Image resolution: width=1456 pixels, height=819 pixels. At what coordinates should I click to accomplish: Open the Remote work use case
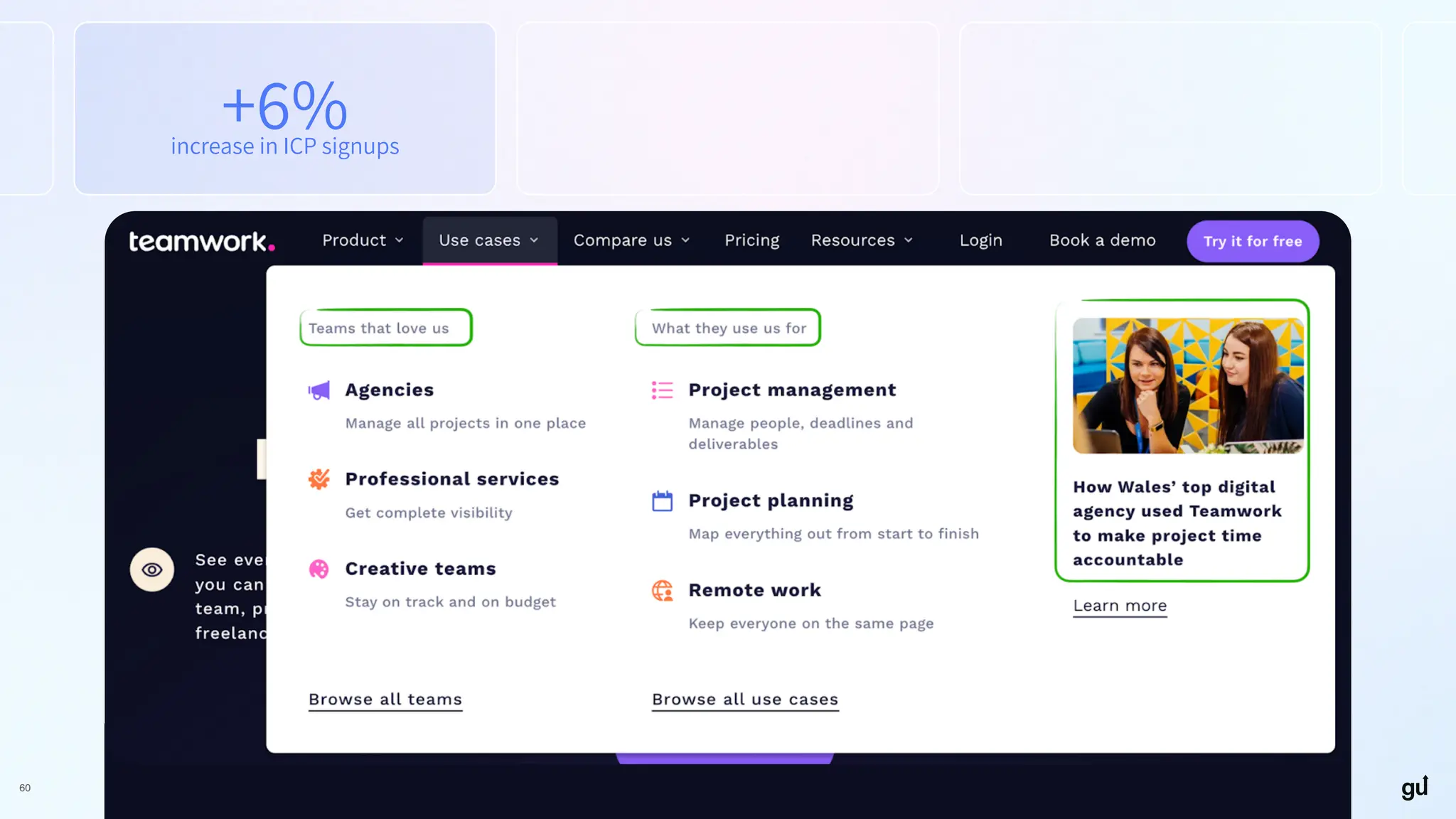pyautogui.click(x=755, y=590)
